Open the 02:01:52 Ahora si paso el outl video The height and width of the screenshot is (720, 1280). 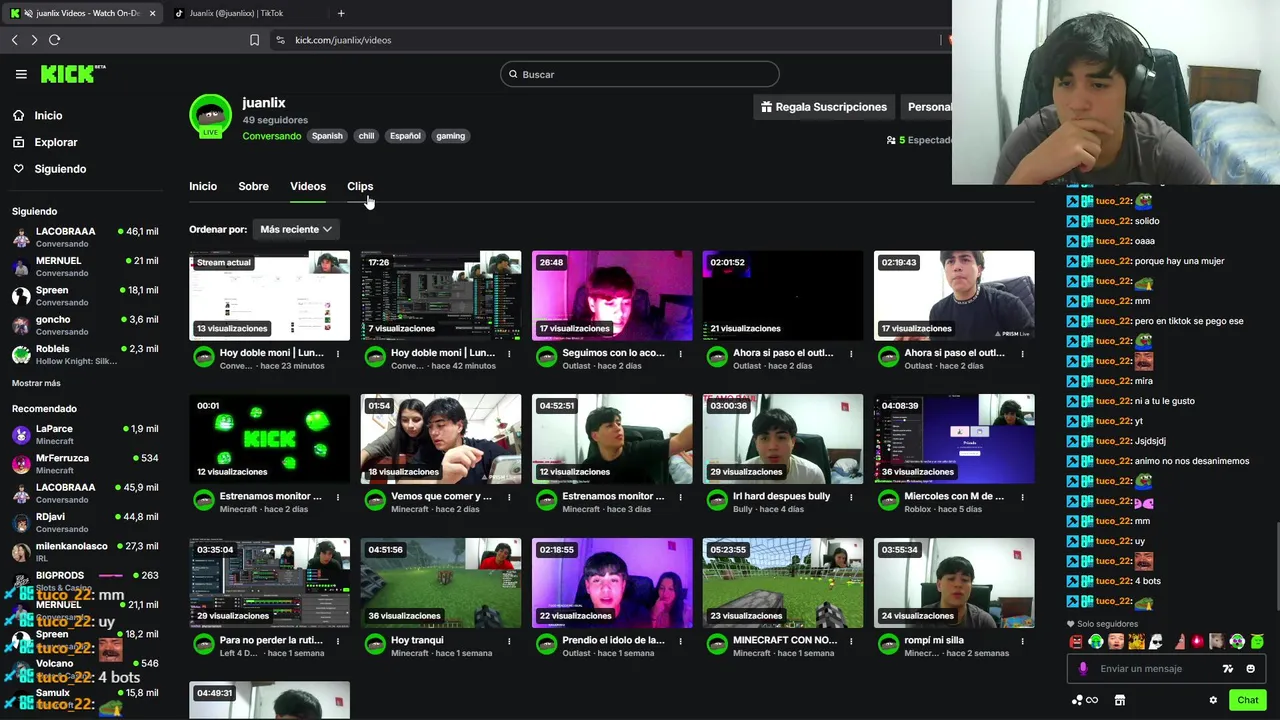tap(783, 295)
